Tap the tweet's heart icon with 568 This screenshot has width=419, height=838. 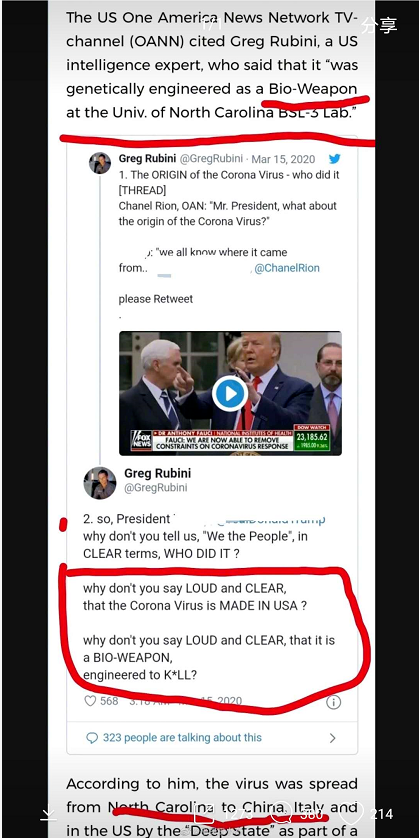pos(91,701)
